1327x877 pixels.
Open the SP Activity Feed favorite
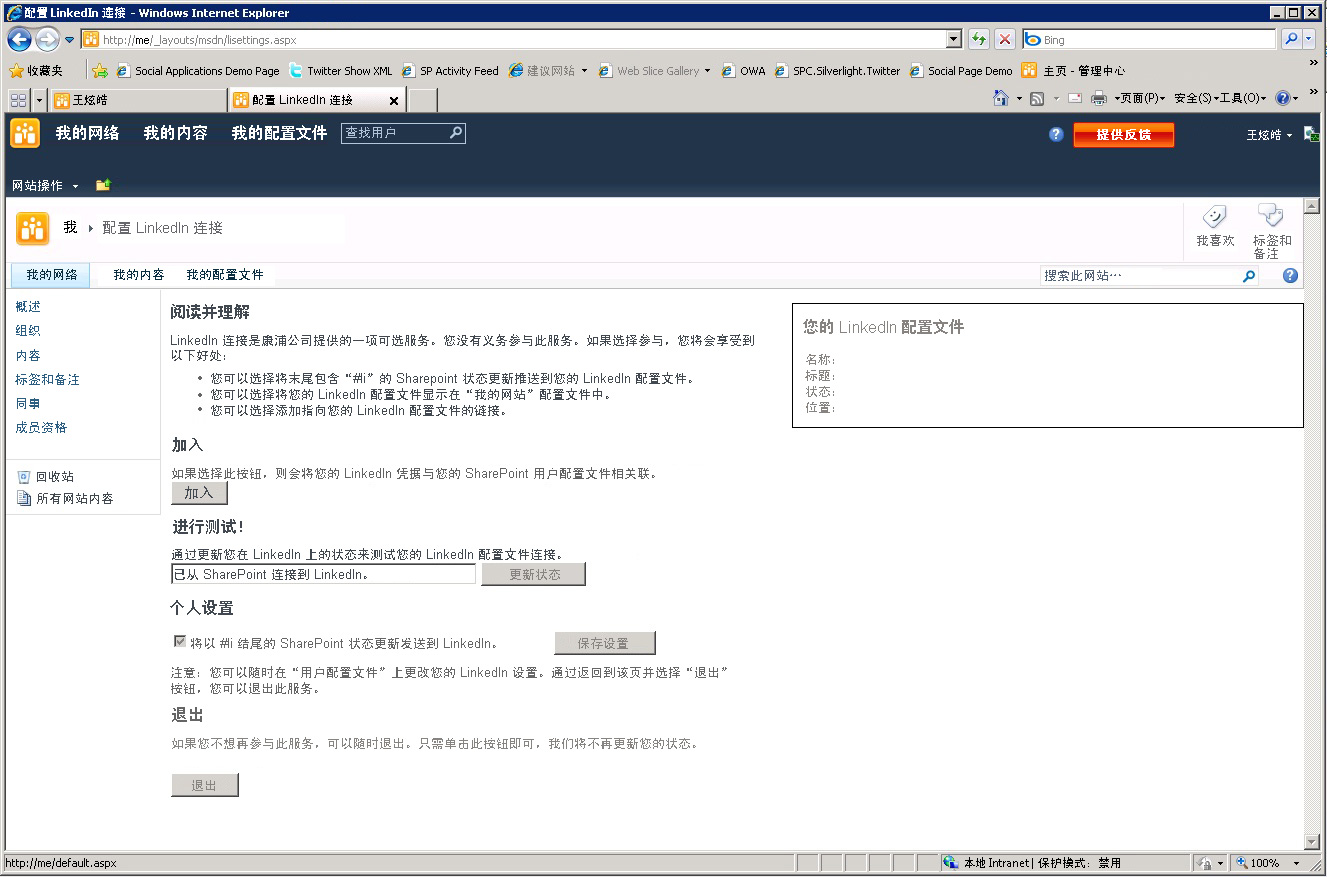pos(449,71)
